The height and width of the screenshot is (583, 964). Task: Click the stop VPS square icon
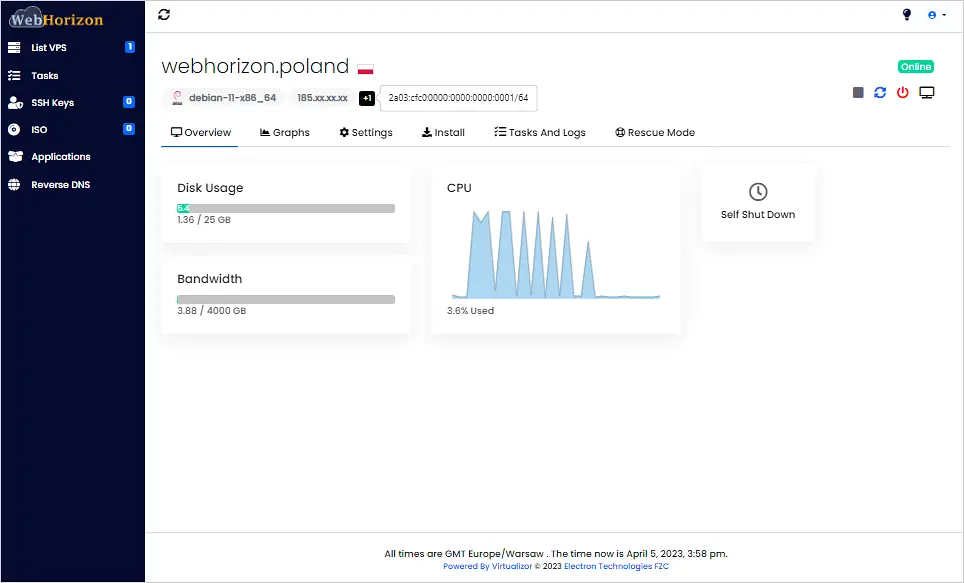858,92
